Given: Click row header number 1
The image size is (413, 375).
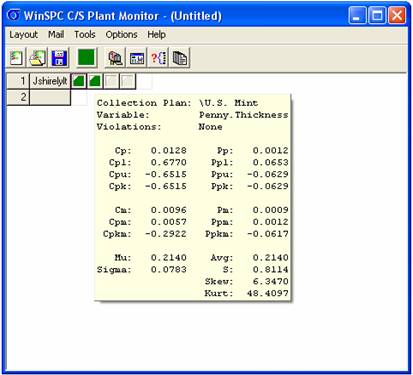Looking at the screenshot, I should (x=18, y=81).
